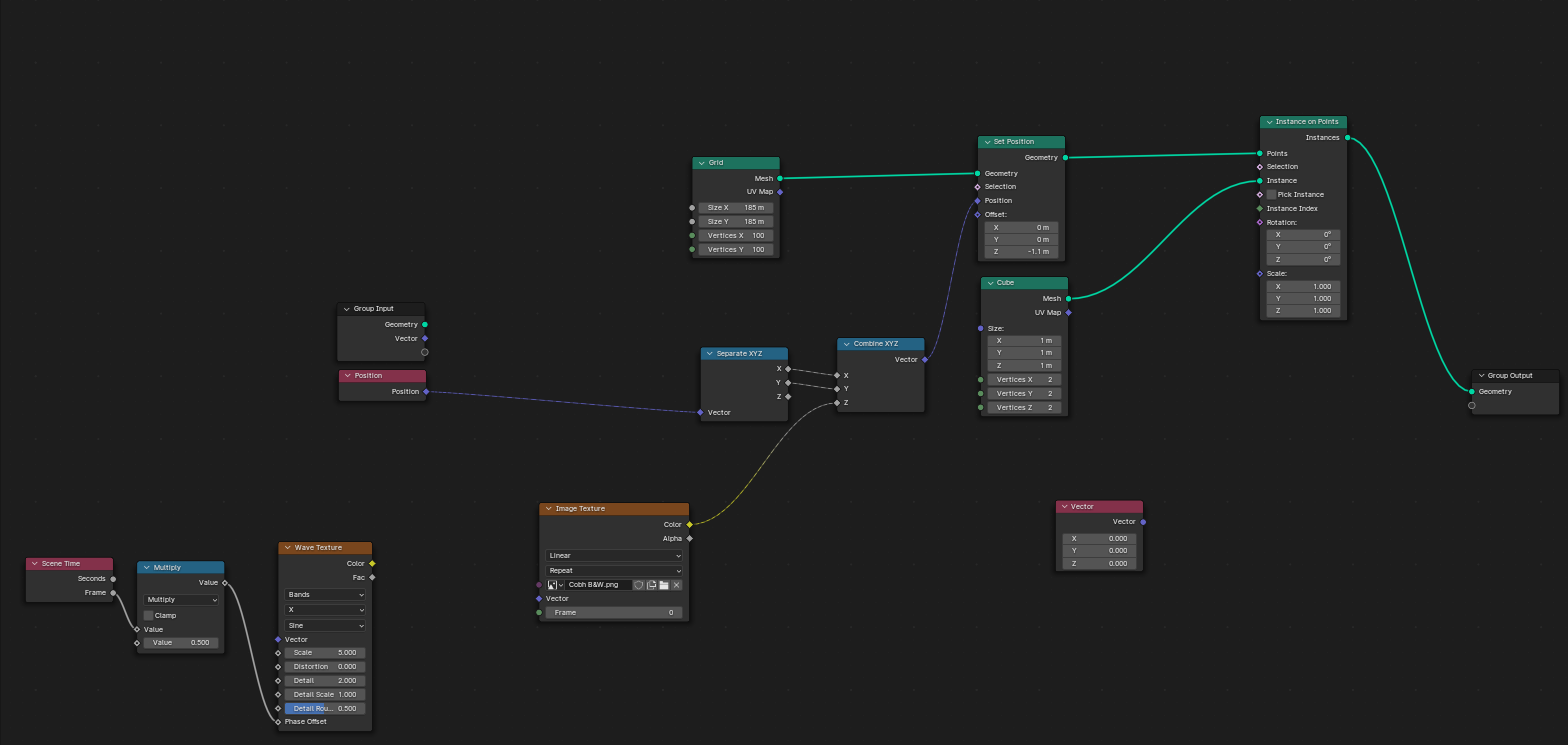Click Color output socket on Image Texture node
This screenshot has width=1568, height=745.
[689, 524]
